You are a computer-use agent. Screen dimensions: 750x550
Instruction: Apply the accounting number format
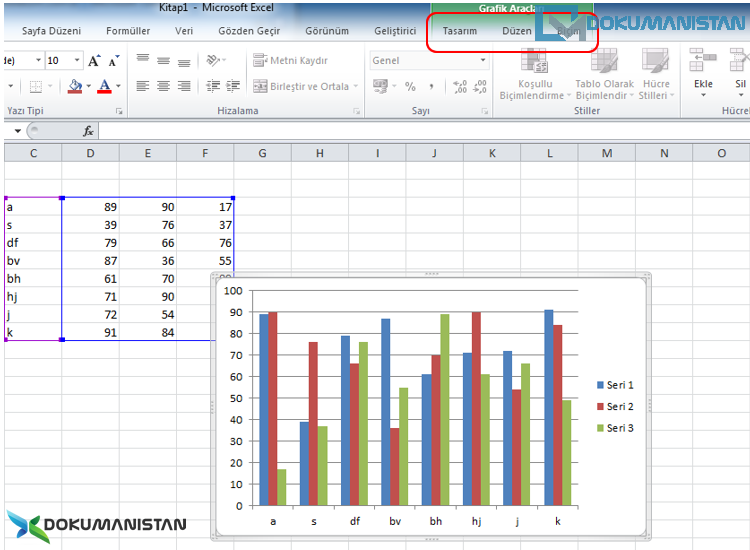tap(380, 86)
